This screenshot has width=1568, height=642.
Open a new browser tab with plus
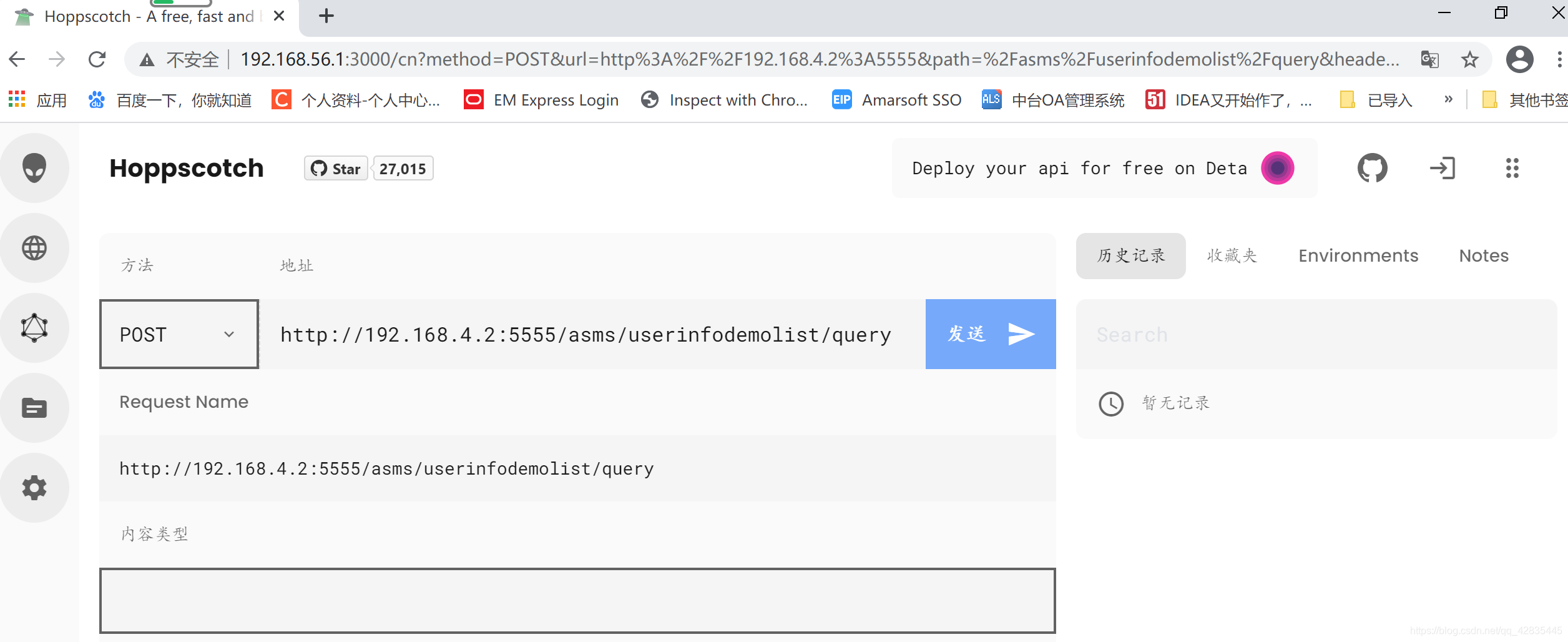[326, 16]
